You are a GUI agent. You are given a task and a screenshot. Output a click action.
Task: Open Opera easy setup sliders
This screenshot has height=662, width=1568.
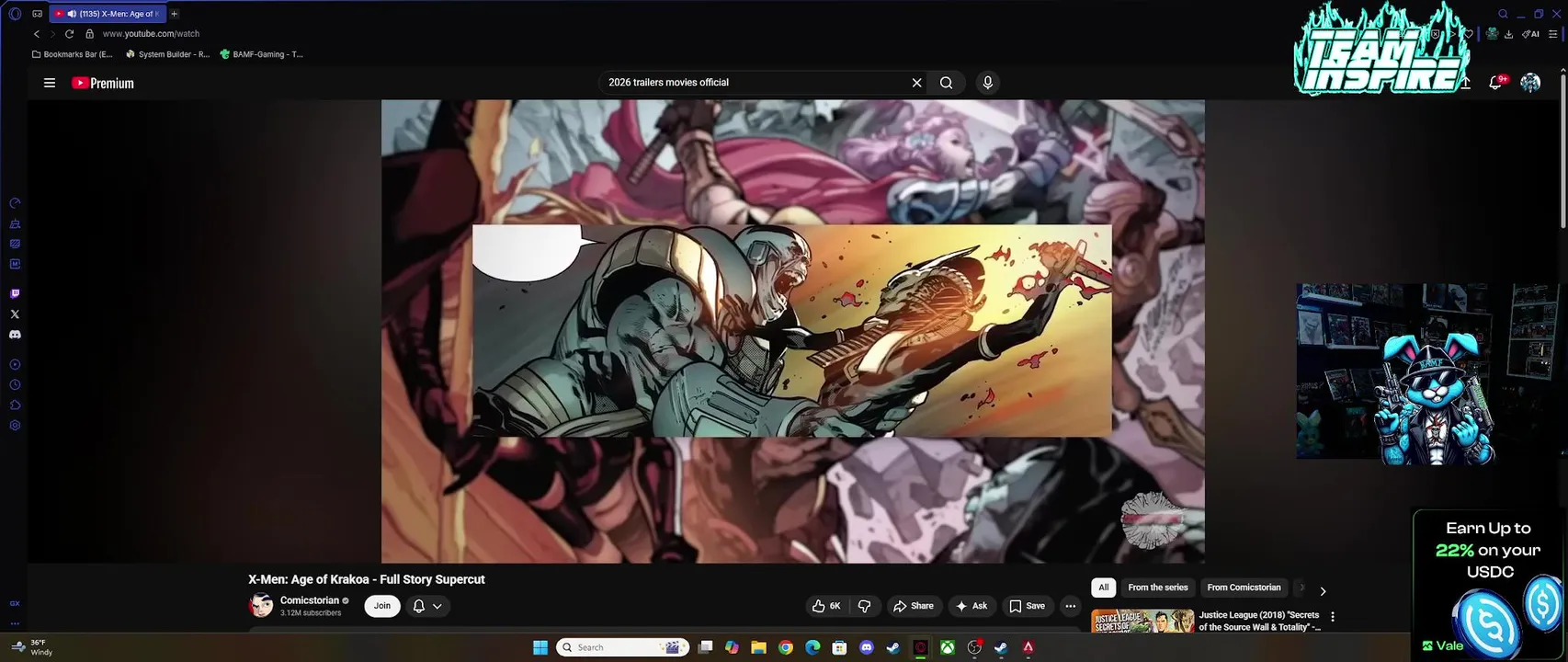[x=1553, y=34]
